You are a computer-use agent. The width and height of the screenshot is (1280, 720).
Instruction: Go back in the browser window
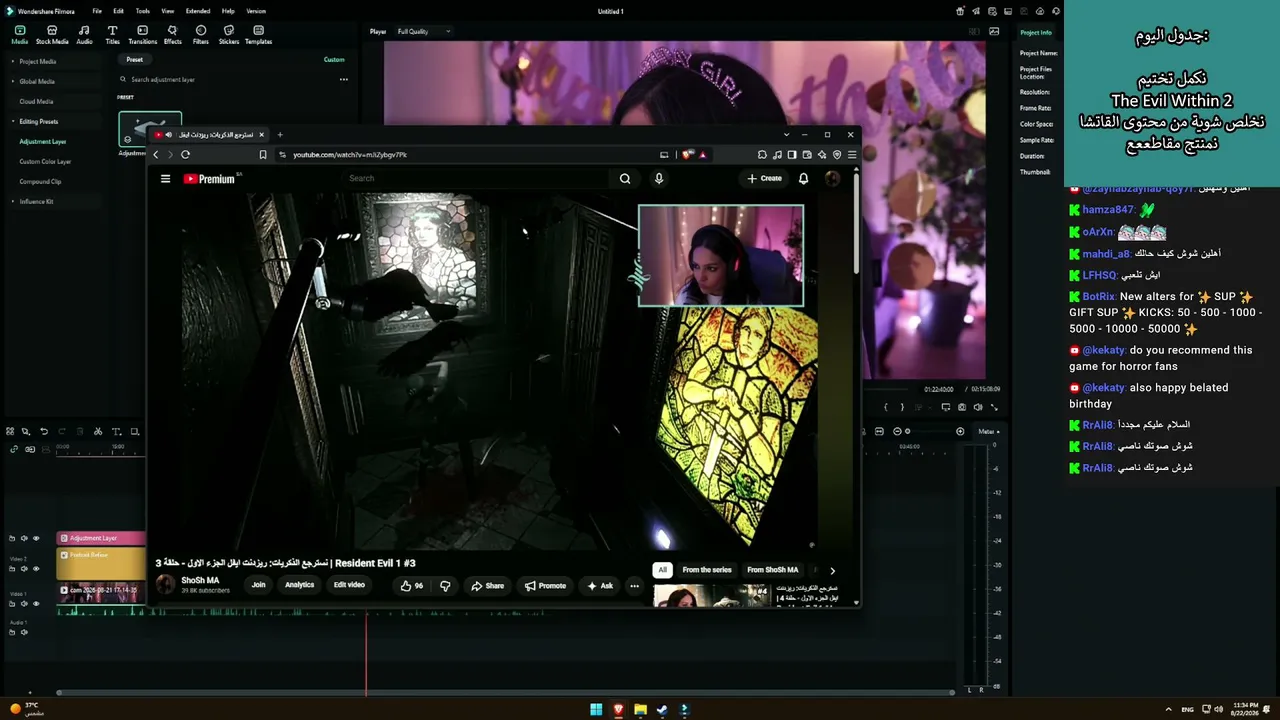point(155,155)
